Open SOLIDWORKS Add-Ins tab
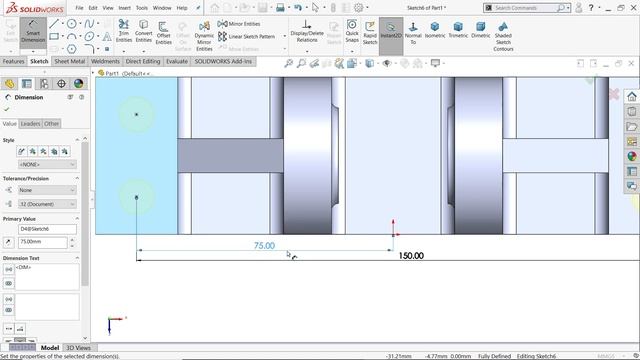The width and height of the screenshot is (640, 360). (x=223, y=61)
